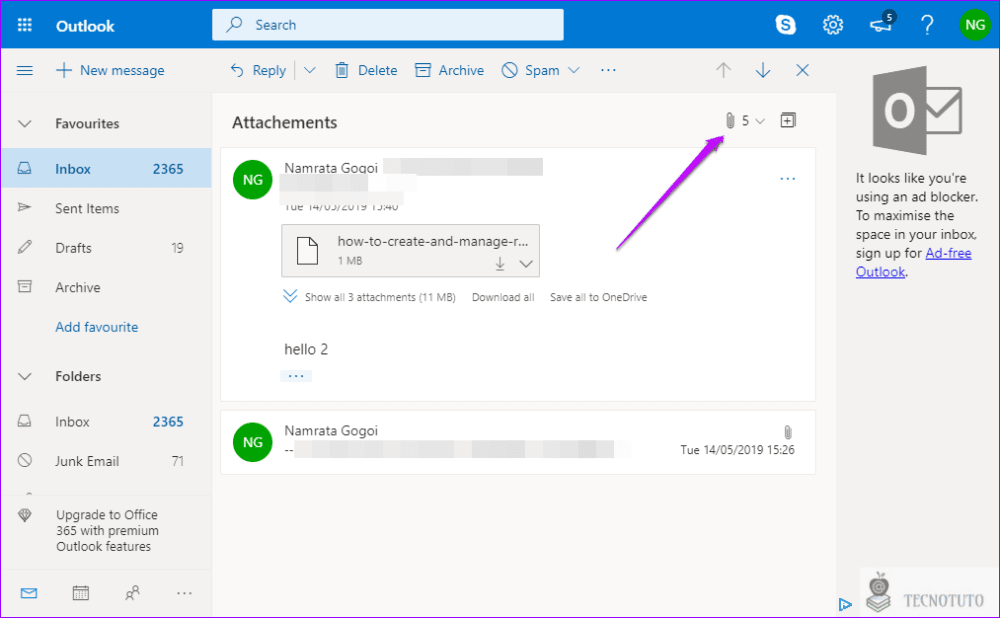Open more apps ellipsis in bottom bar
Image resolution: width=1000 pixels, height=618 pixels.
coord(184,593)
